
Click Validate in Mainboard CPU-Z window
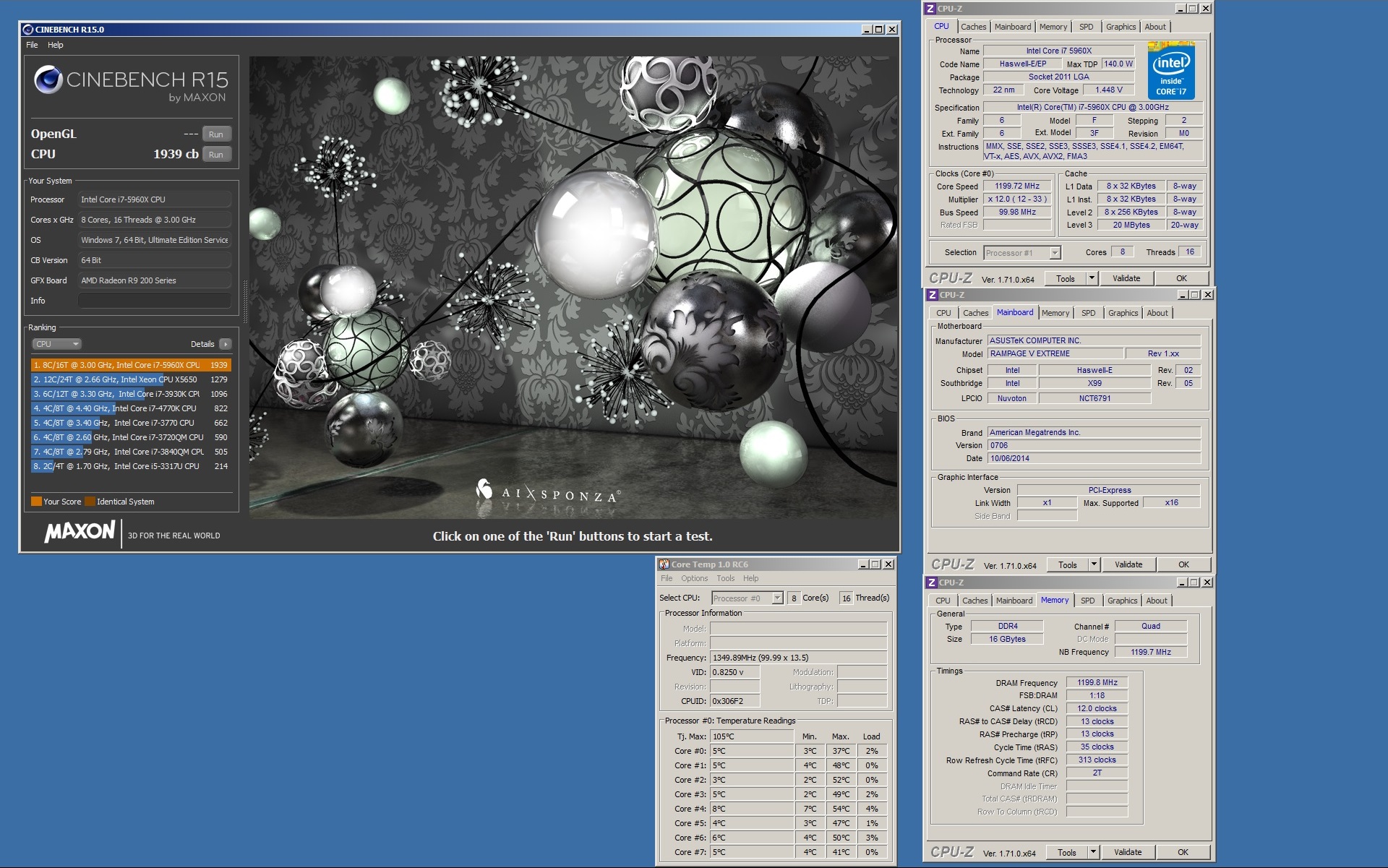tap(1128, 564)
